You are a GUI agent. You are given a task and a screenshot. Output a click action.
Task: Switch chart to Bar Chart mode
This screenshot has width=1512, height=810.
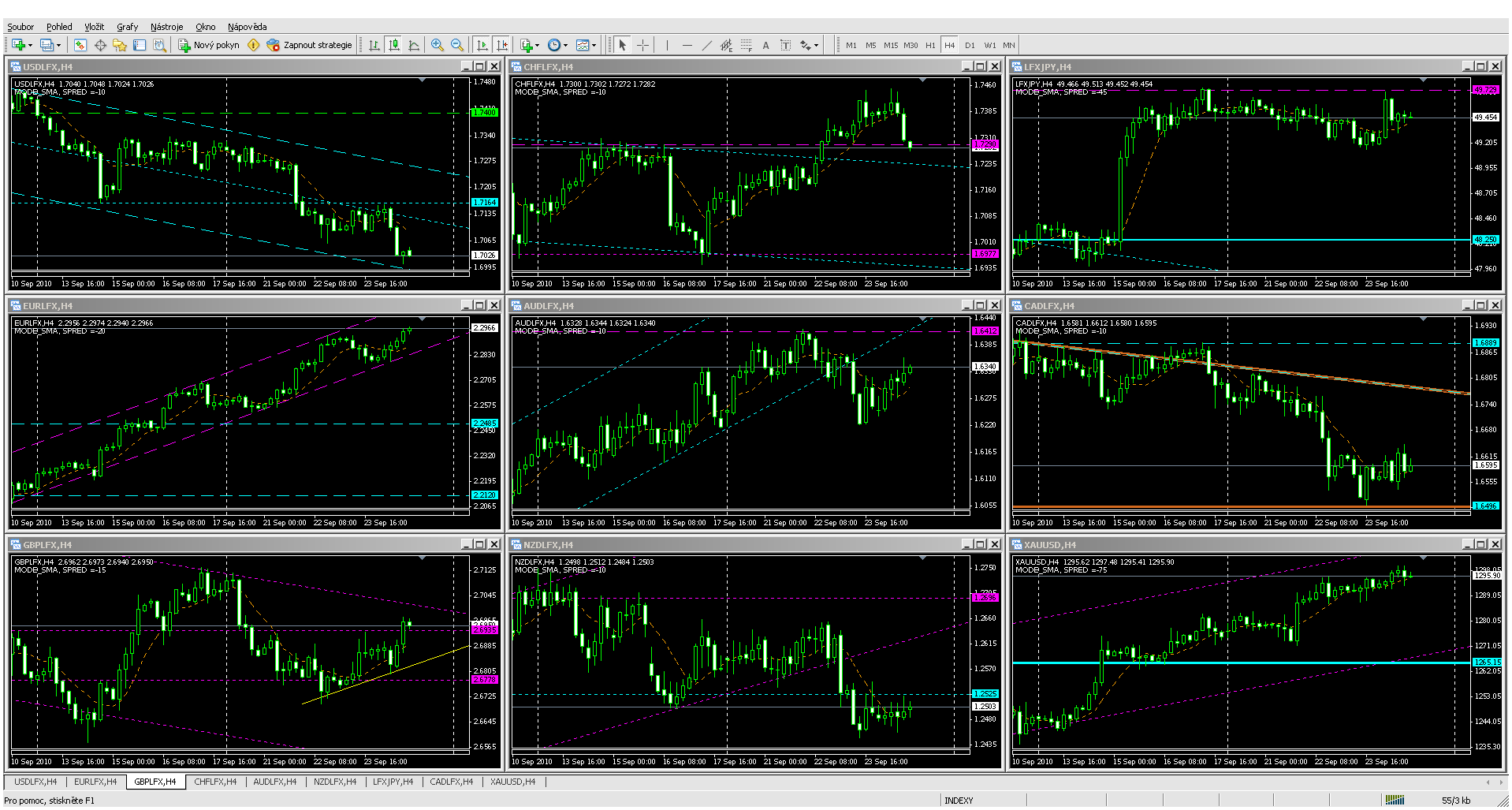[x=374, y=46]
